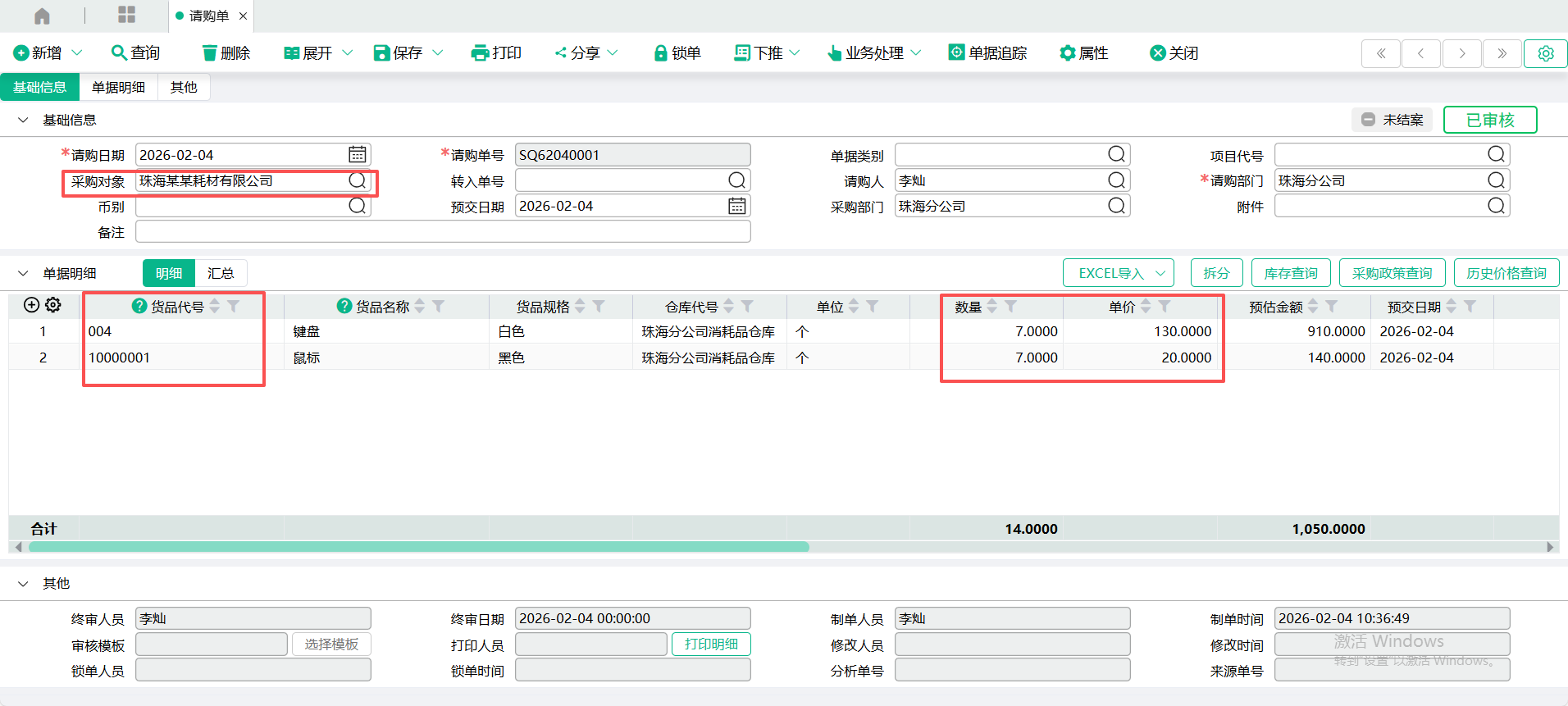Toggle the 未结案 status button
Viewport: 1568px width, 706px height.
[1392, 120]
